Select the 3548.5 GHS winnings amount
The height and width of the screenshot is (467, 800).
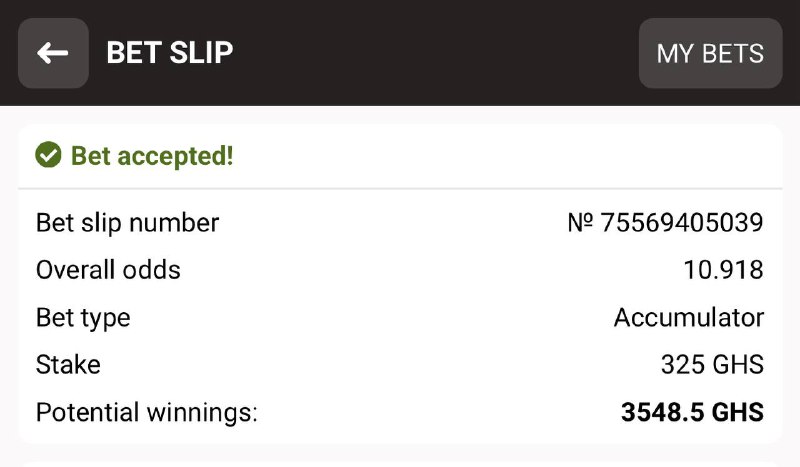tap(692, 412)
